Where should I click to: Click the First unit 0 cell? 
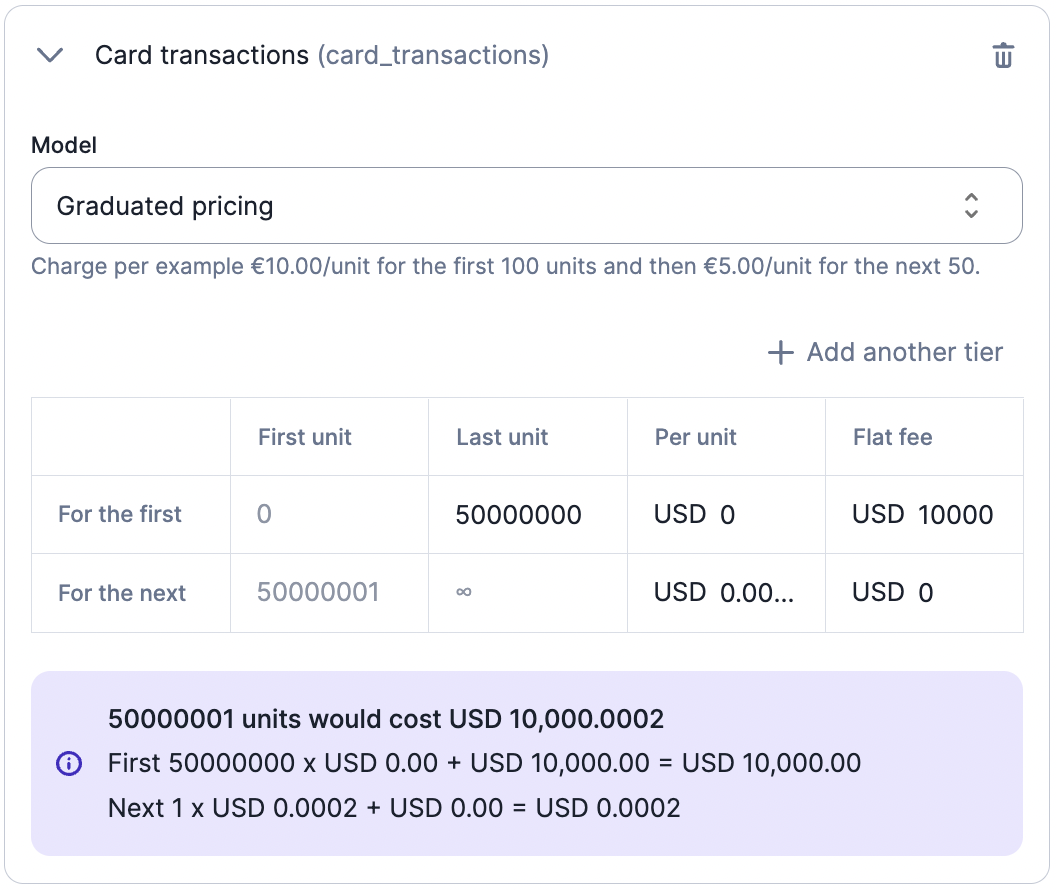pos(264,515)
